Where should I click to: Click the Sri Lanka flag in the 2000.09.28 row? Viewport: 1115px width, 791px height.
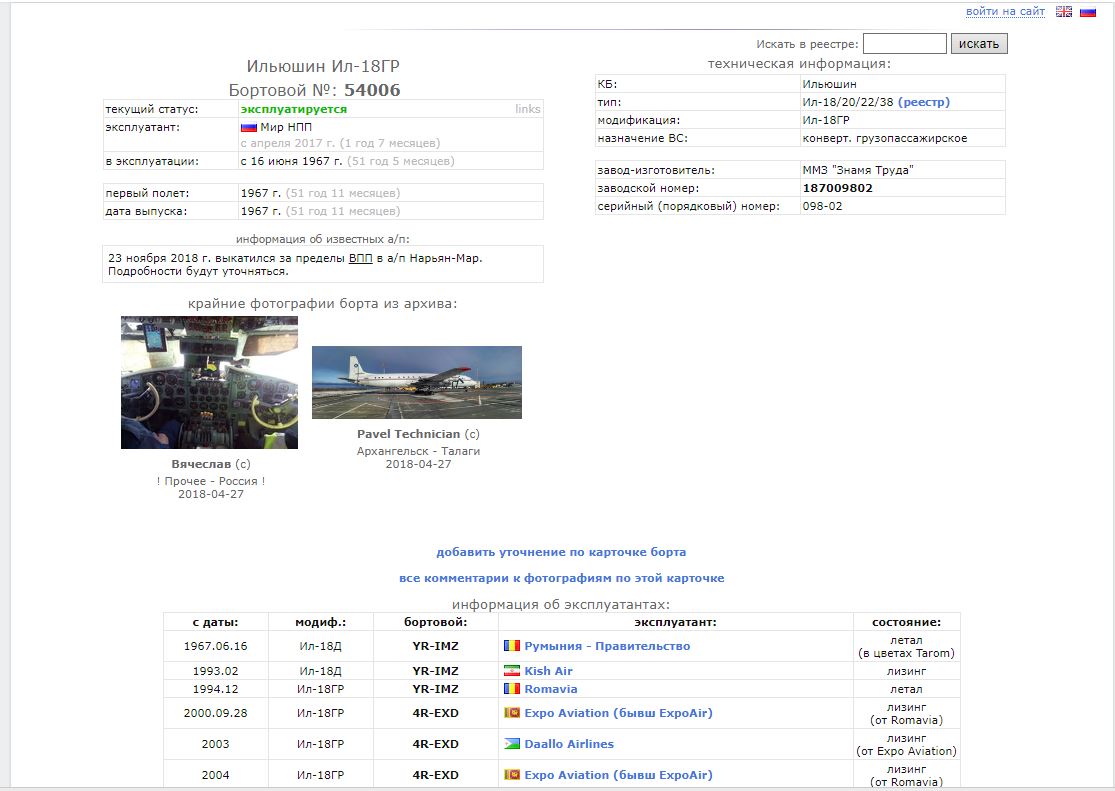512,713
